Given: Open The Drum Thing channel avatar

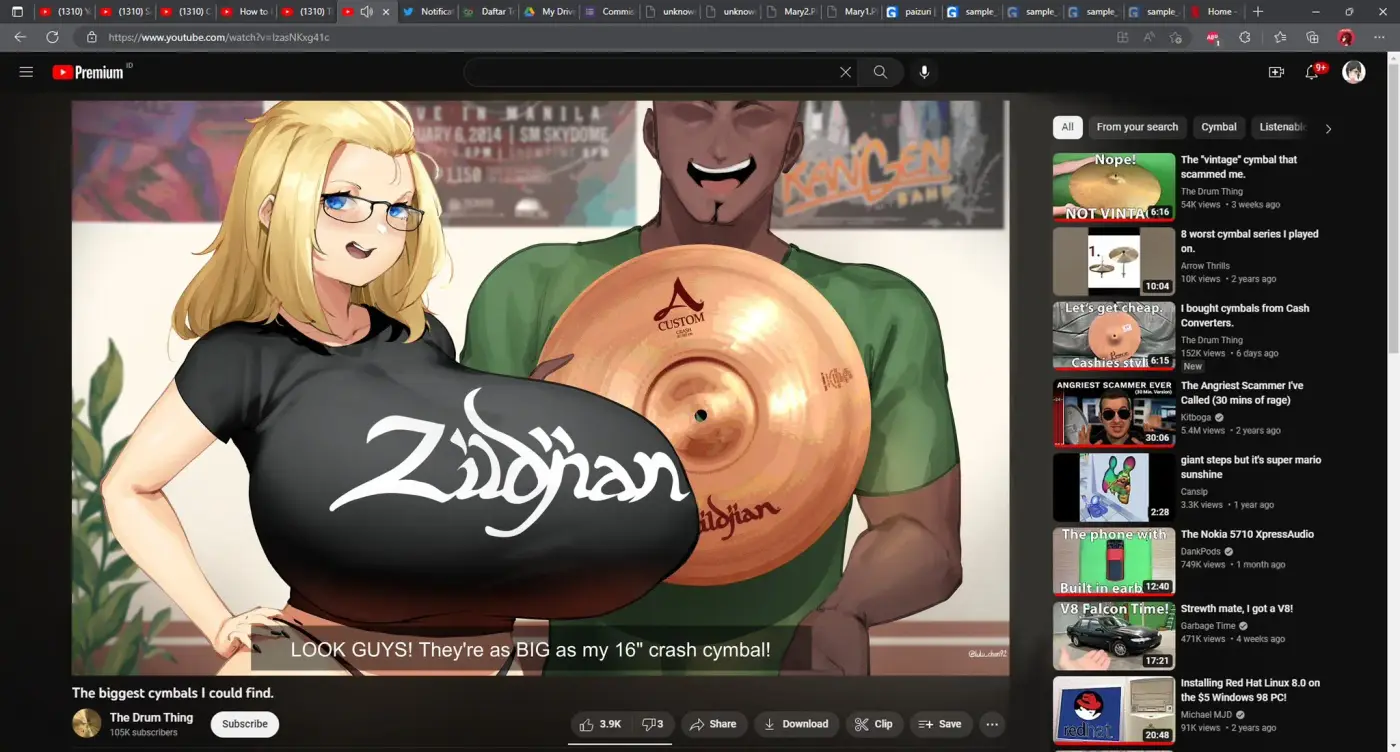Looking at the screenshot, I should [87, 723].
